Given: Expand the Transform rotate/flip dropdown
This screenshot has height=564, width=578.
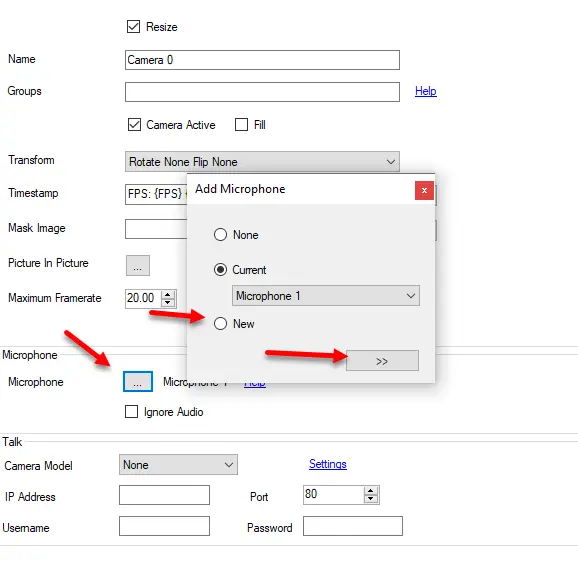Looking at the screenshot, I should click(x=262, y=162).
